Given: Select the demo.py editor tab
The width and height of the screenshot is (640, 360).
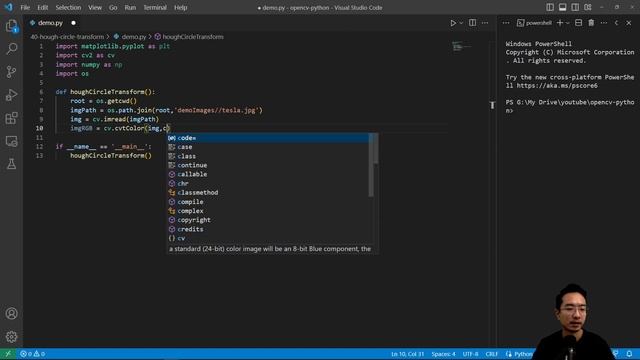Looking at the screenshot, I should coord(50,23).
